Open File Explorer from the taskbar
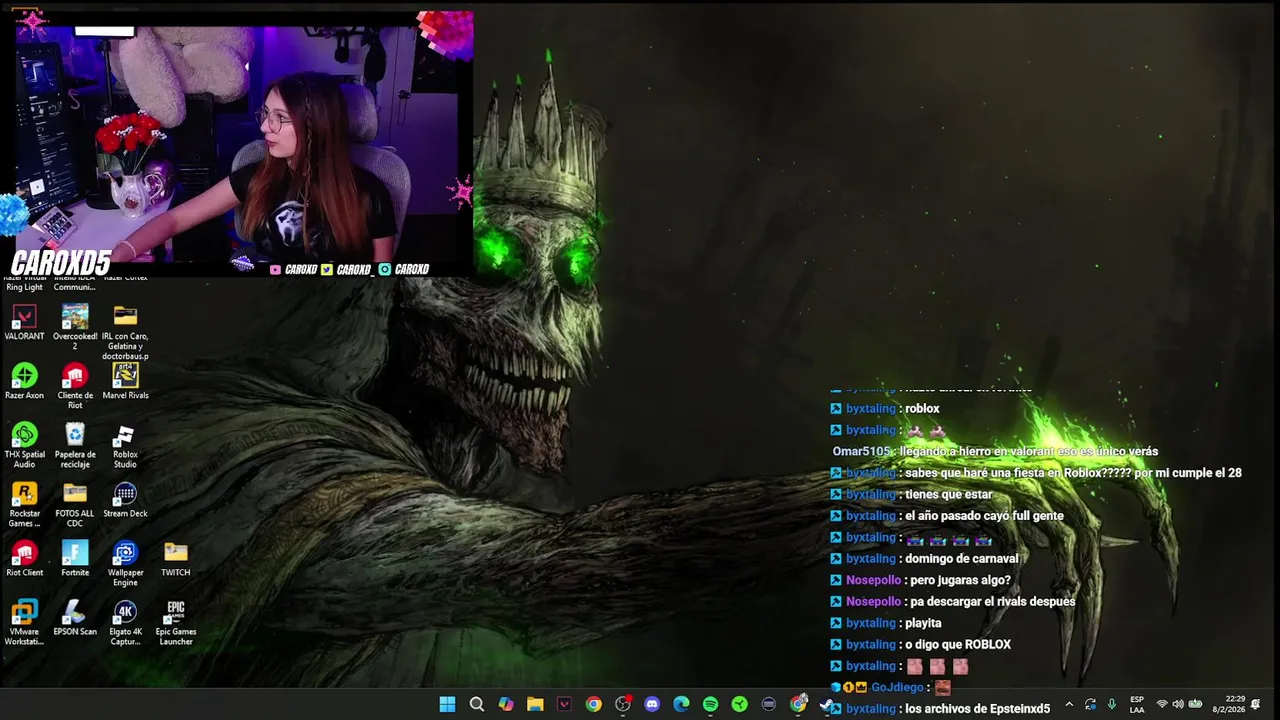The image size is (1280, 720). (535, 704)
